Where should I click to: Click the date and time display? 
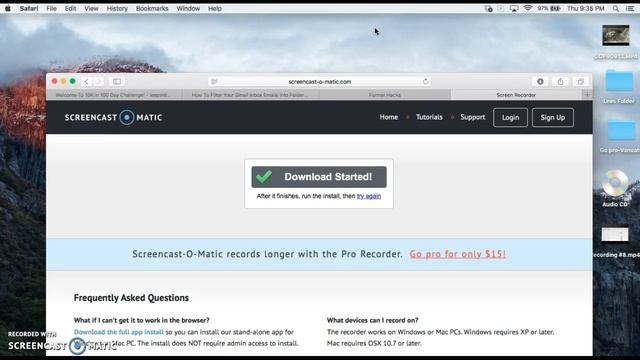[x=585, y=9]
